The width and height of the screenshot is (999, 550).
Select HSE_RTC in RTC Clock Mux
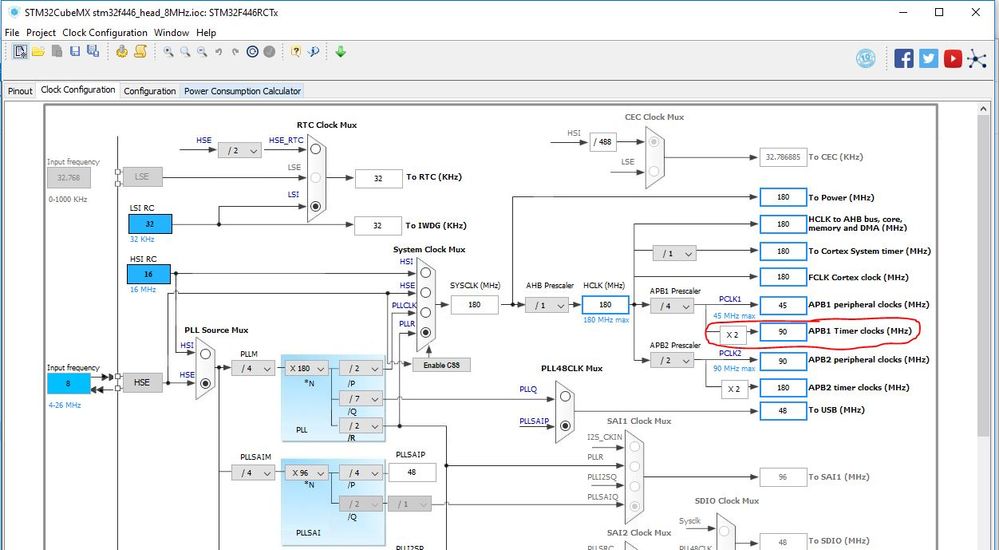315,149
